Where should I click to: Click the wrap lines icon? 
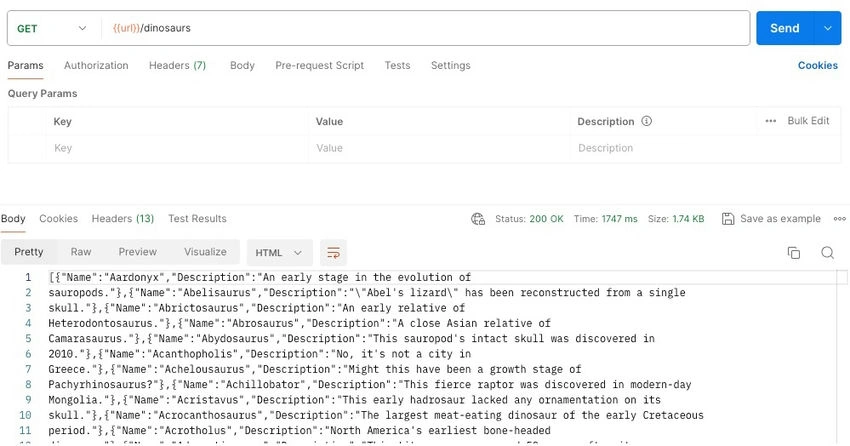333,253
